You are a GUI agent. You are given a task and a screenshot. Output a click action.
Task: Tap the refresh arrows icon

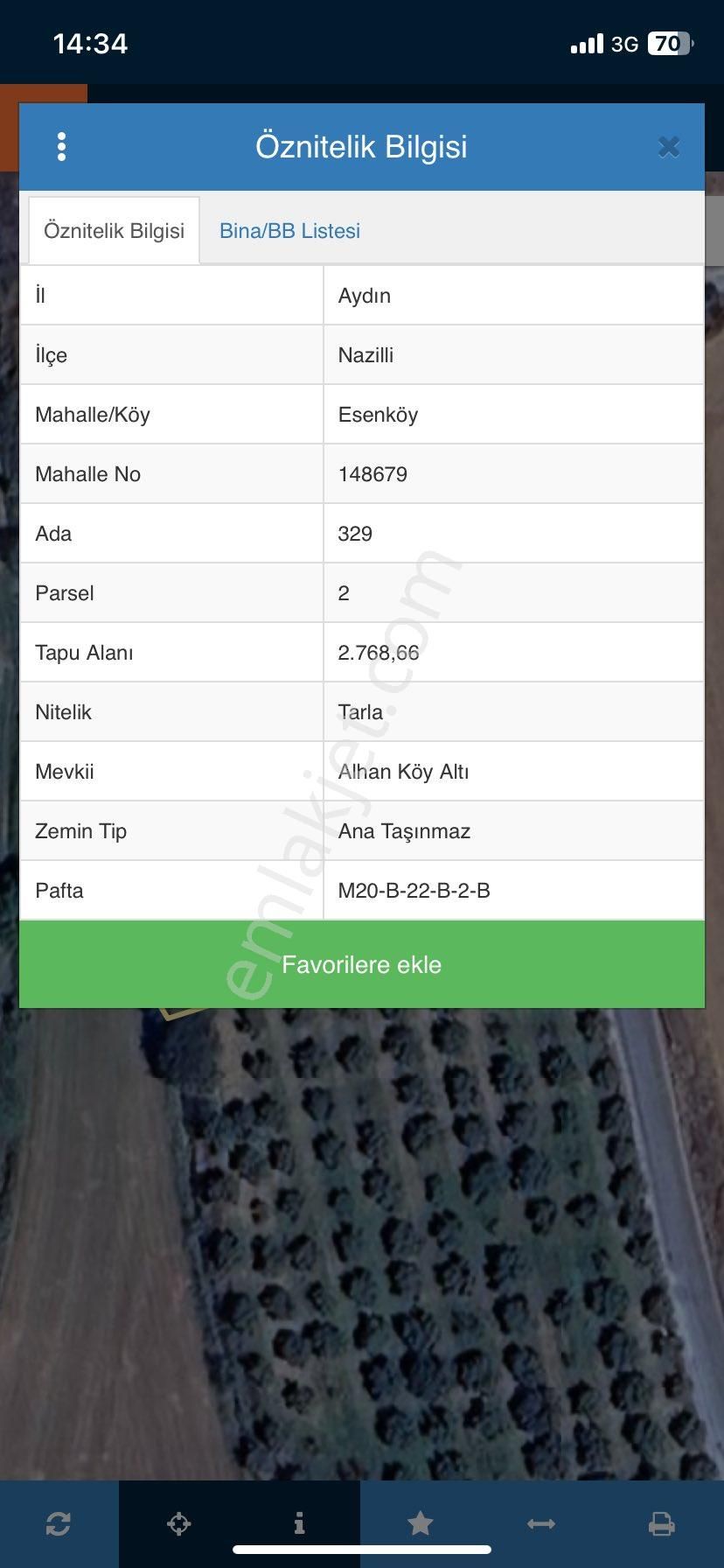pyautogui.click(x=59, y=1523)
